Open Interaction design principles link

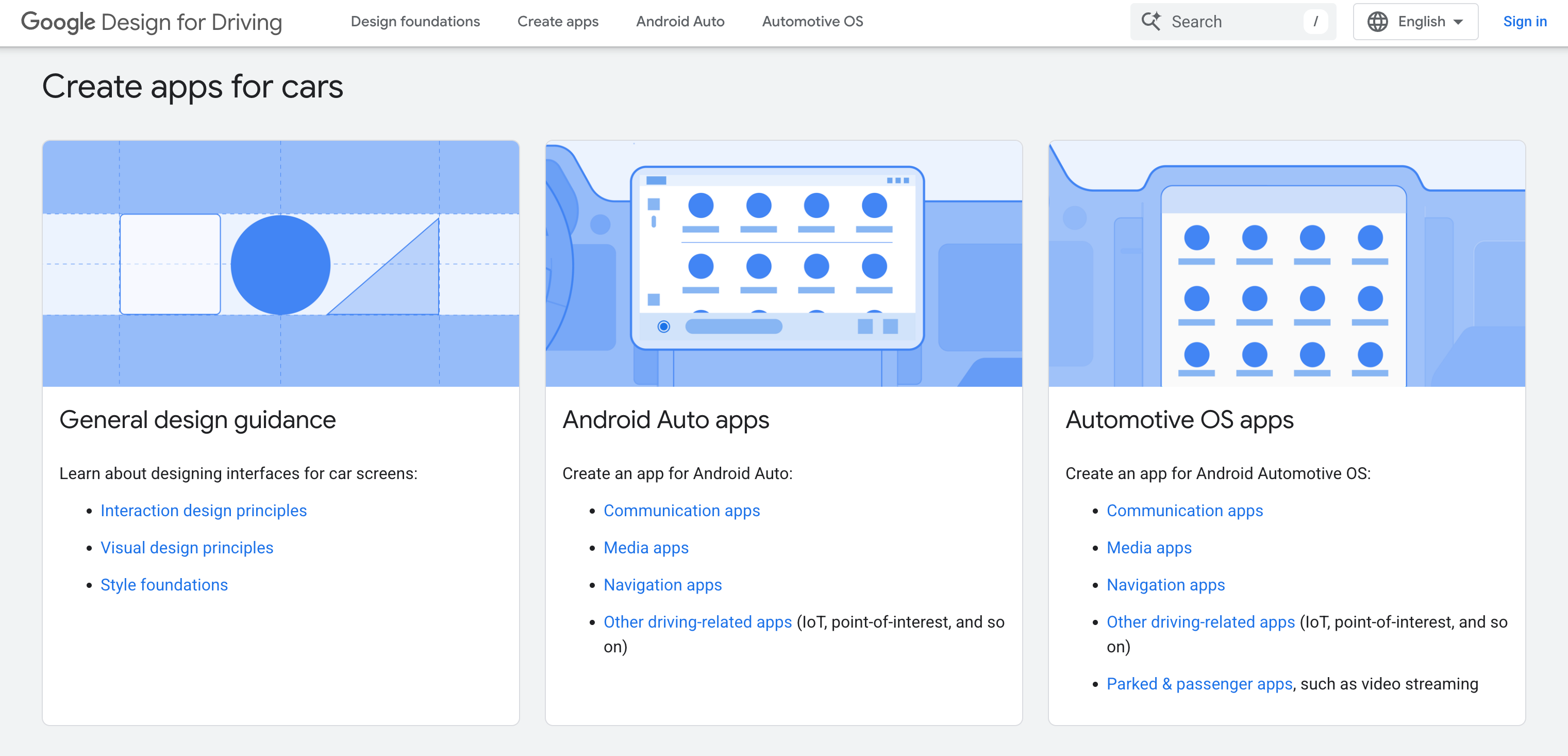[203, 511]
